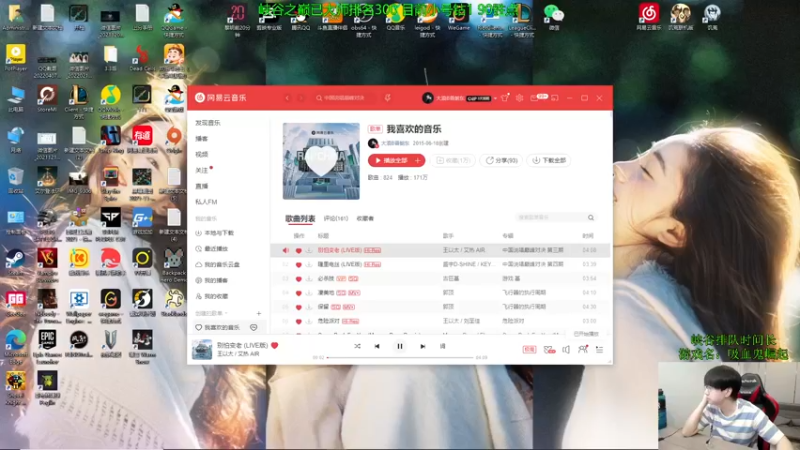
Task: Toggle the heart on the playing song row
Action: tap(298, 251)
